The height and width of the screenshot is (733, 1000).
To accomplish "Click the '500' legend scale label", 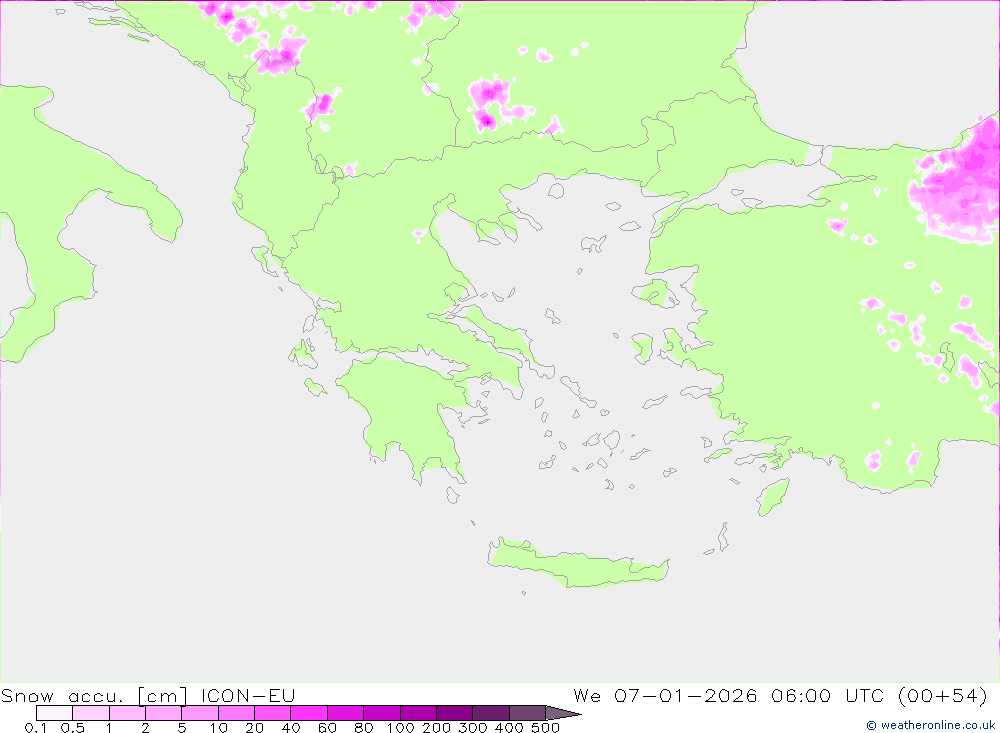I will coord(546,727).
